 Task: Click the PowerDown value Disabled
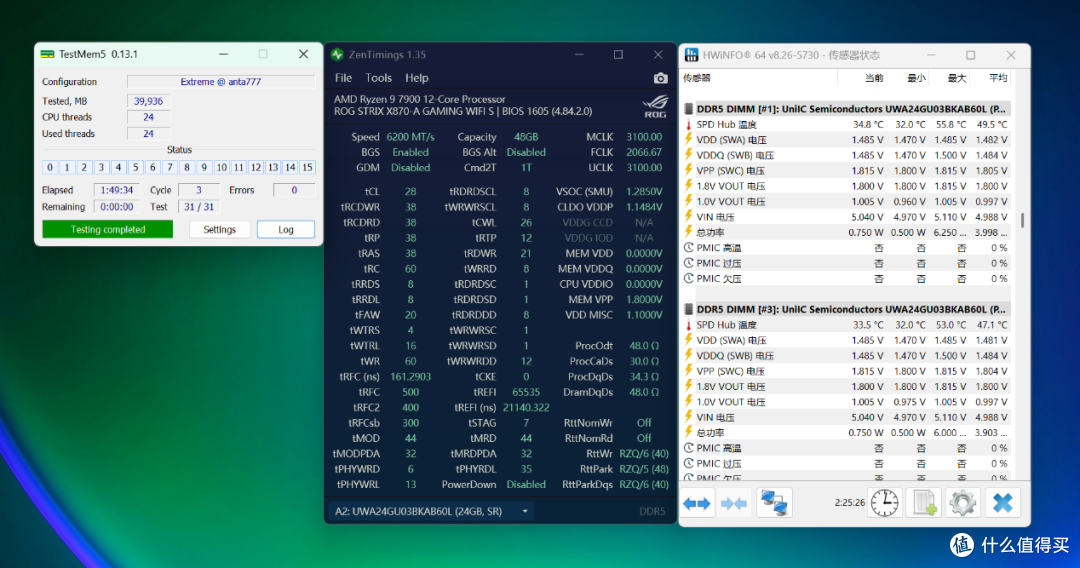[526, 484]
